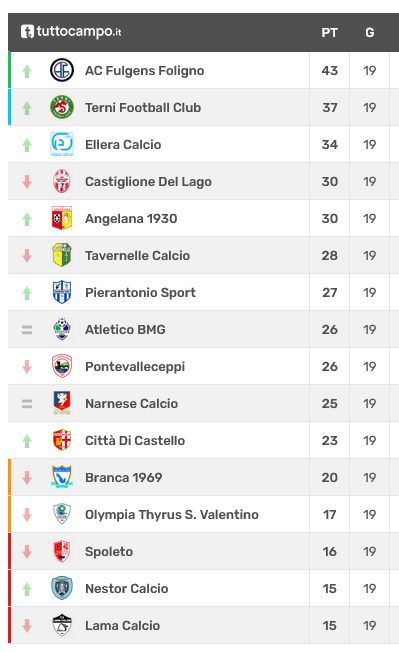Image resolution: width=399 pixels, height=652 pixels.
Task: Click the Branca 1969 team crest
Action: click(62, 477)
